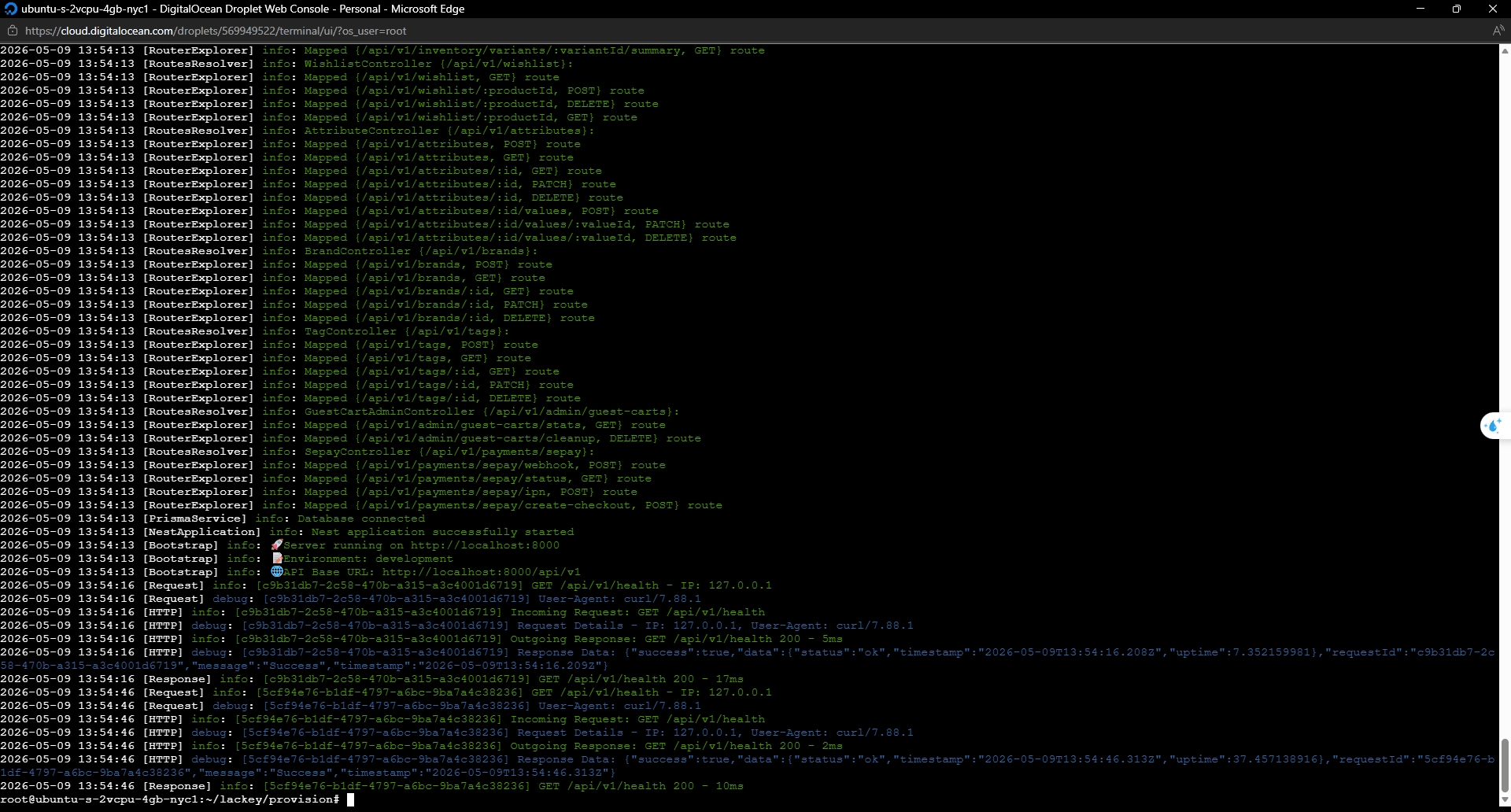Close the Microsoft Edge console window
The height and width of the screenshot is (812, 1511).
pyautogui.click(x=1492, y=9)
